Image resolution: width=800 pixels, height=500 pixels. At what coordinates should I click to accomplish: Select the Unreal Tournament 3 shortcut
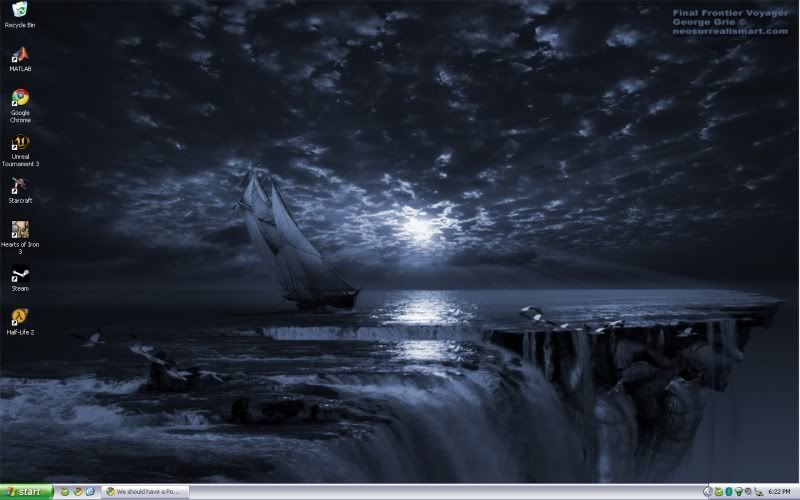(x=20, y=150)
